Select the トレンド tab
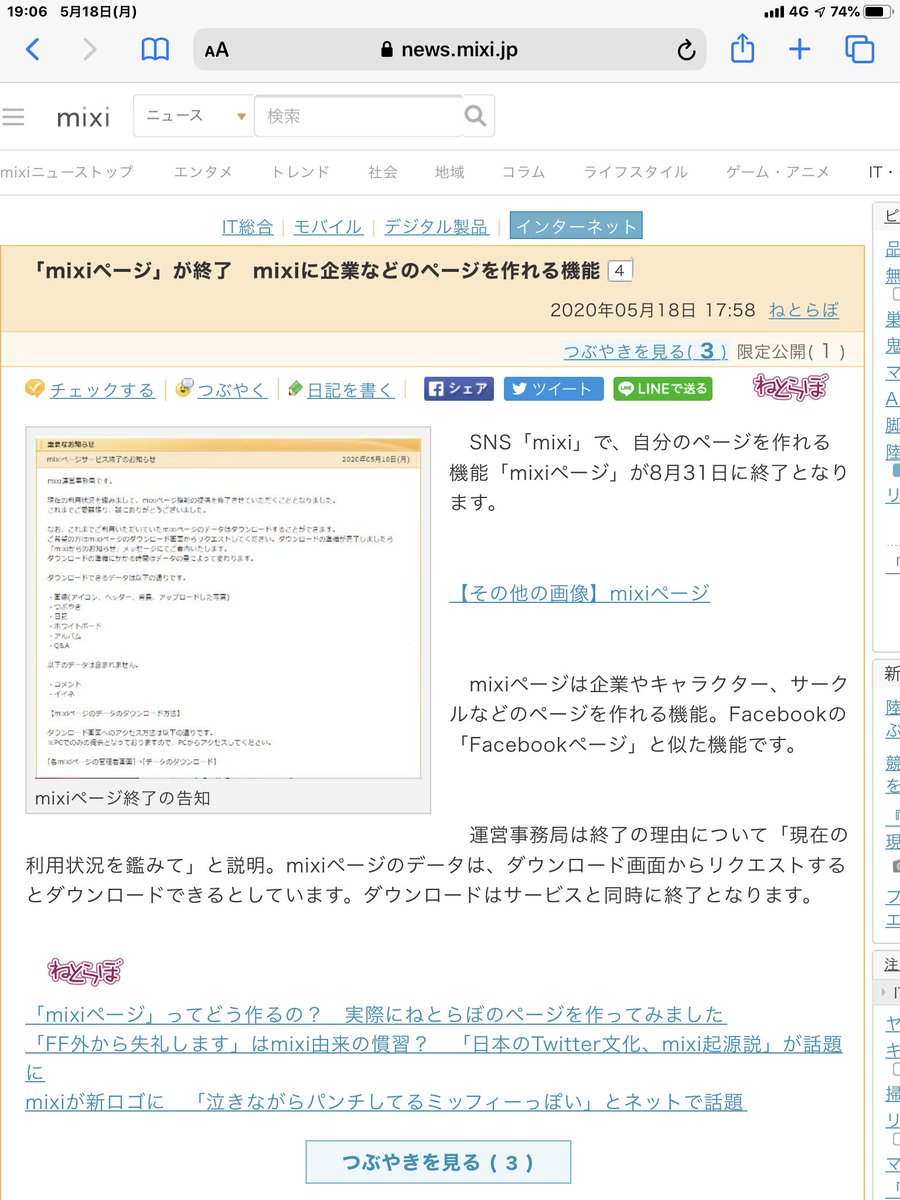 [x=300, y=172]
